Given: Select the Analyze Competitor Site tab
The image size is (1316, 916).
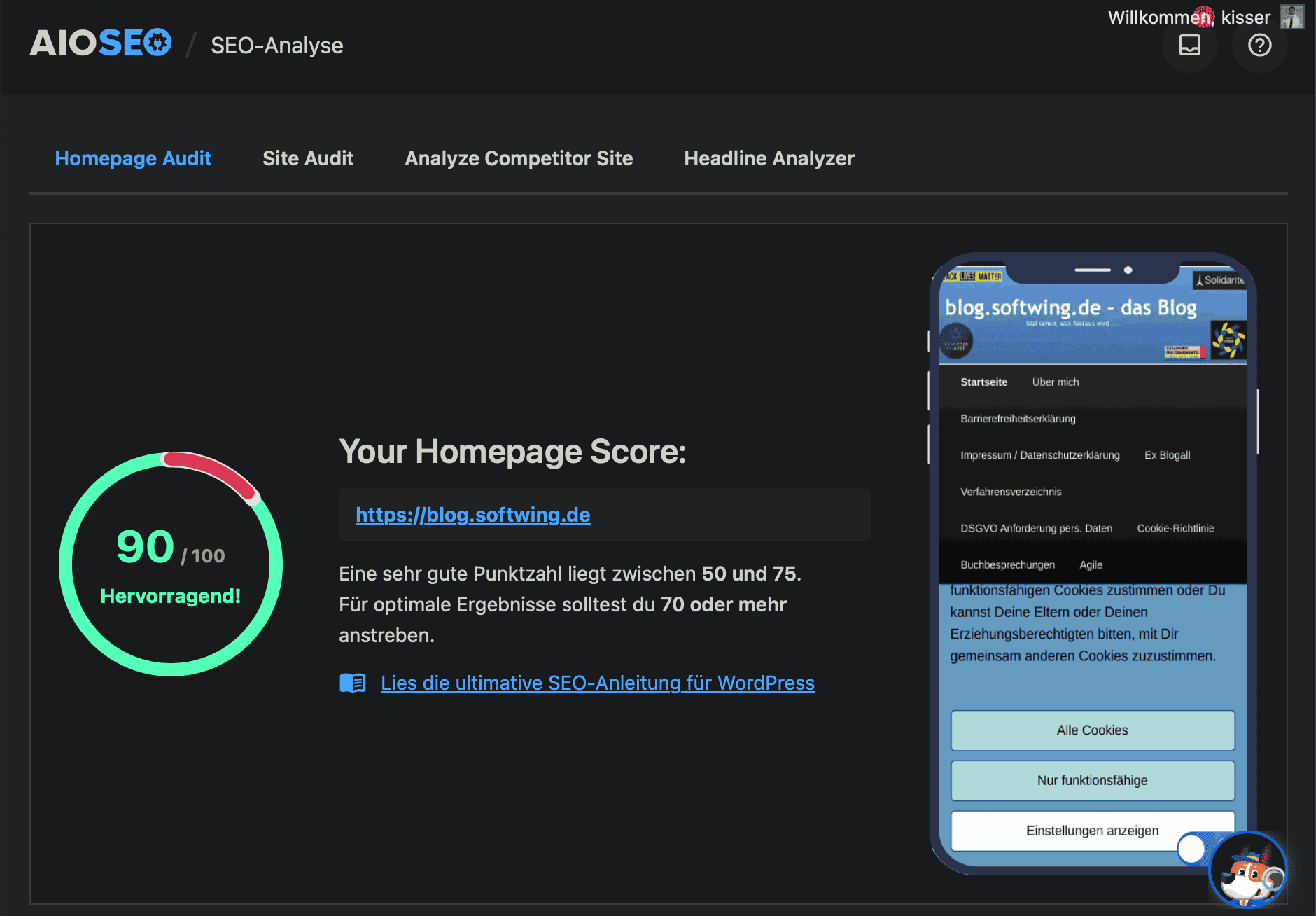Looking at the screenshot, I should point(518,158).
